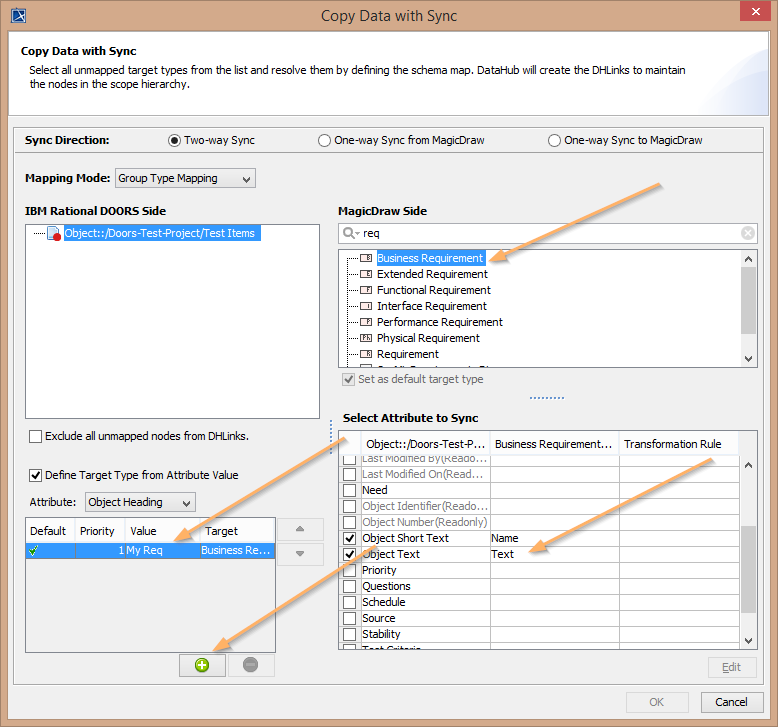This screenshot has height=727, width=778.
Task: Click the green plus add-mapping button
Action: point(202,665)
